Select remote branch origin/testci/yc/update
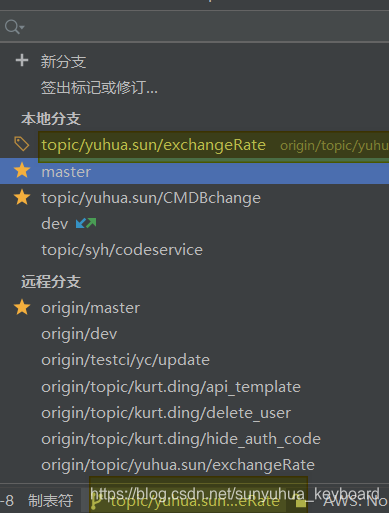The width and height of the screenshot is (389, 513). 125,360
